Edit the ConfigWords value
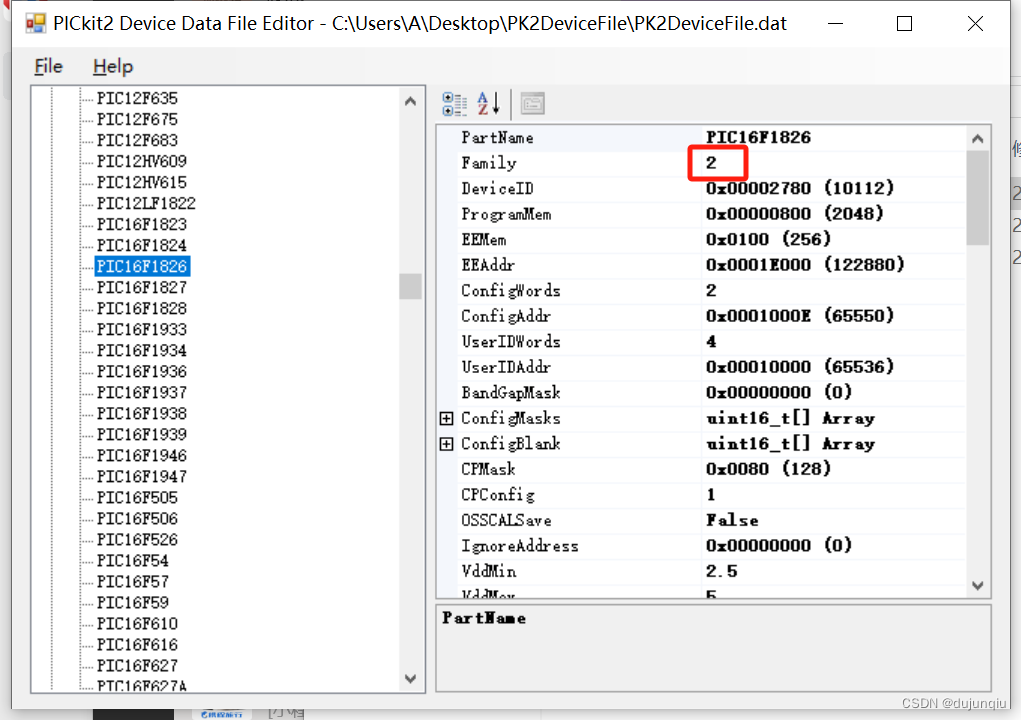1021x720 pixels. [x=833, y=290]
